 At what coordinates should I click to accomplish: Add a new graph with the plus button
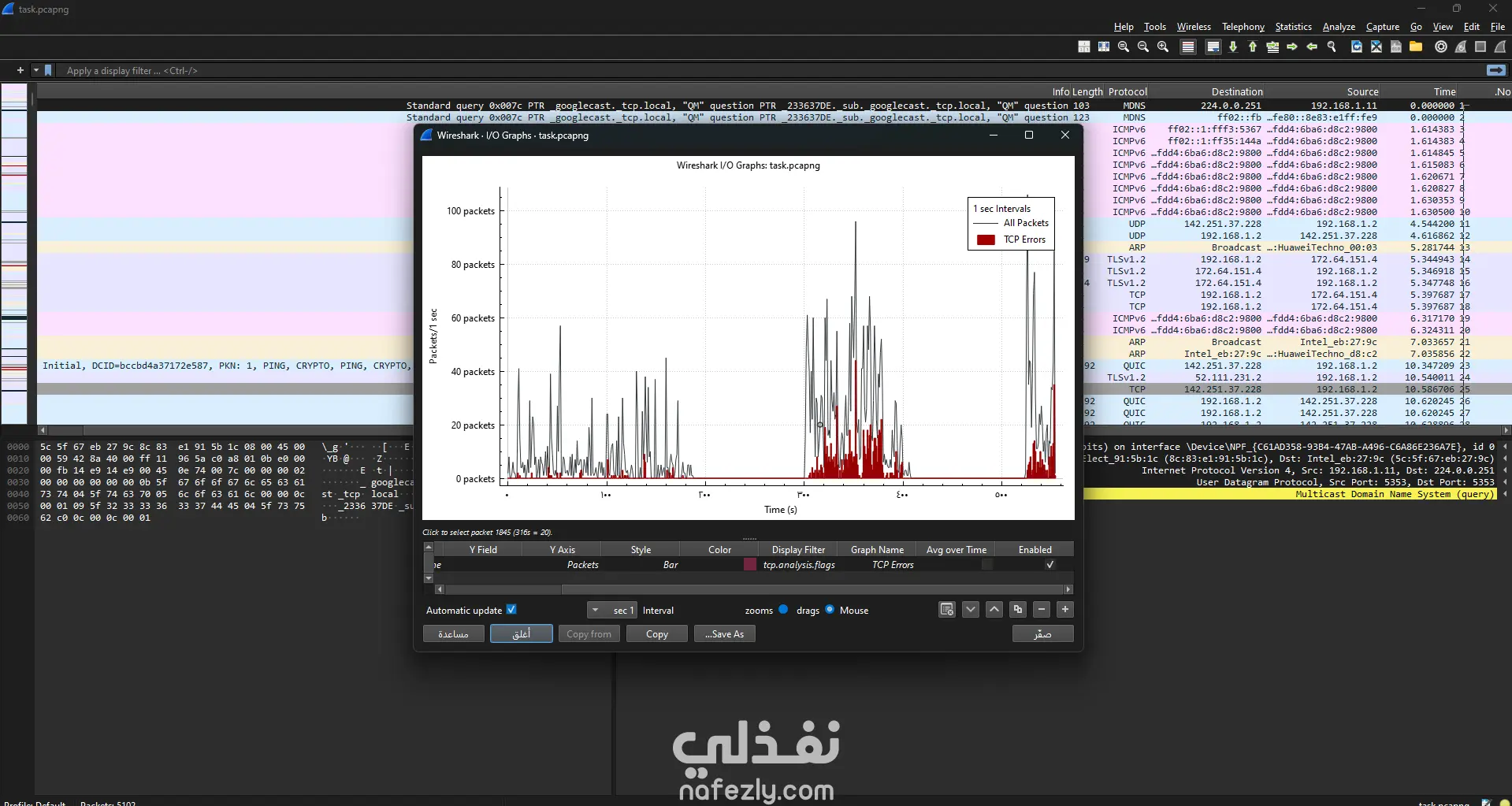click(x=1065, y=610)
